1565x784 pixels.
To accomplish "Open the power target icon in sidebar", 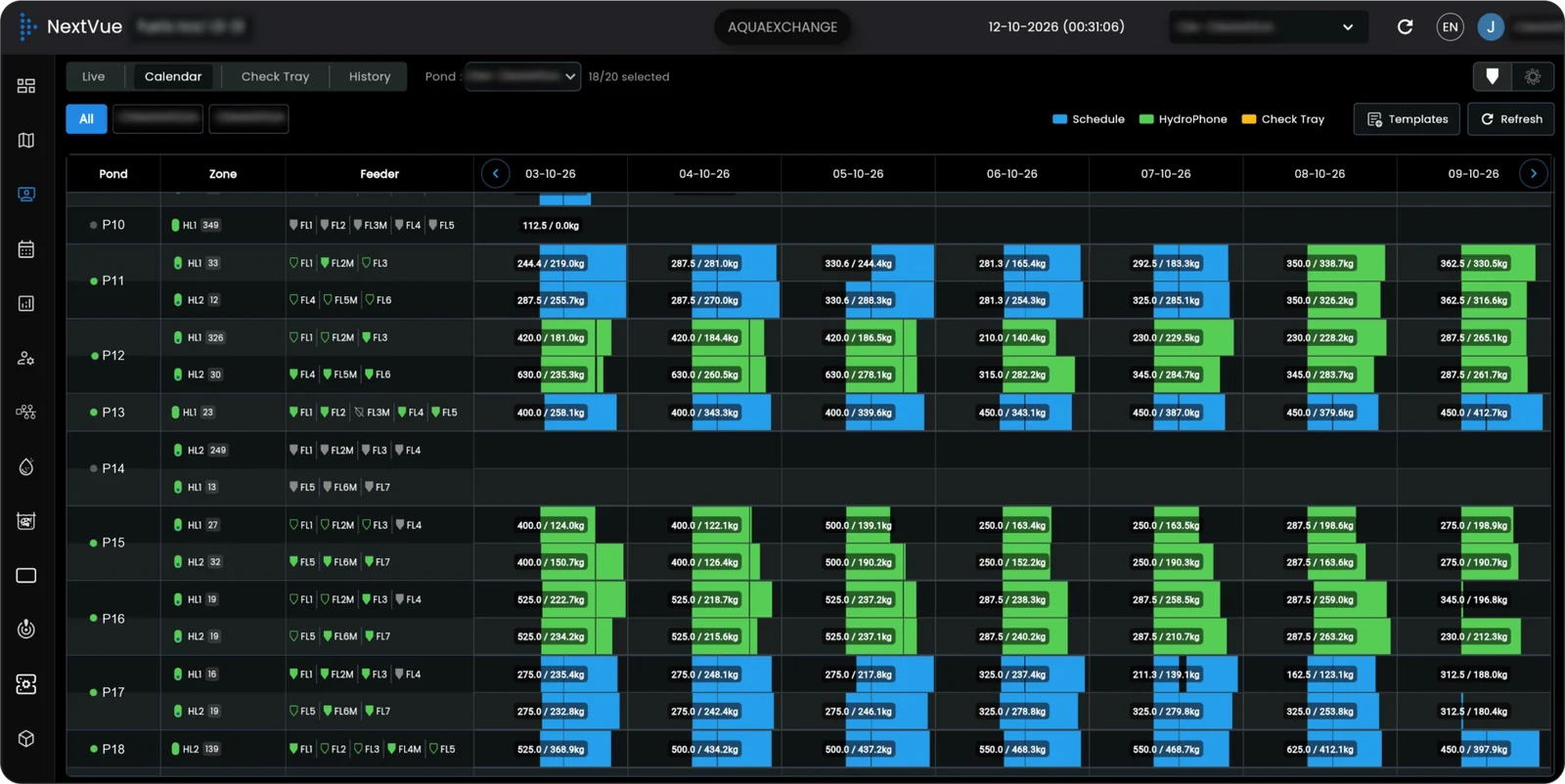I will [26, 629].
